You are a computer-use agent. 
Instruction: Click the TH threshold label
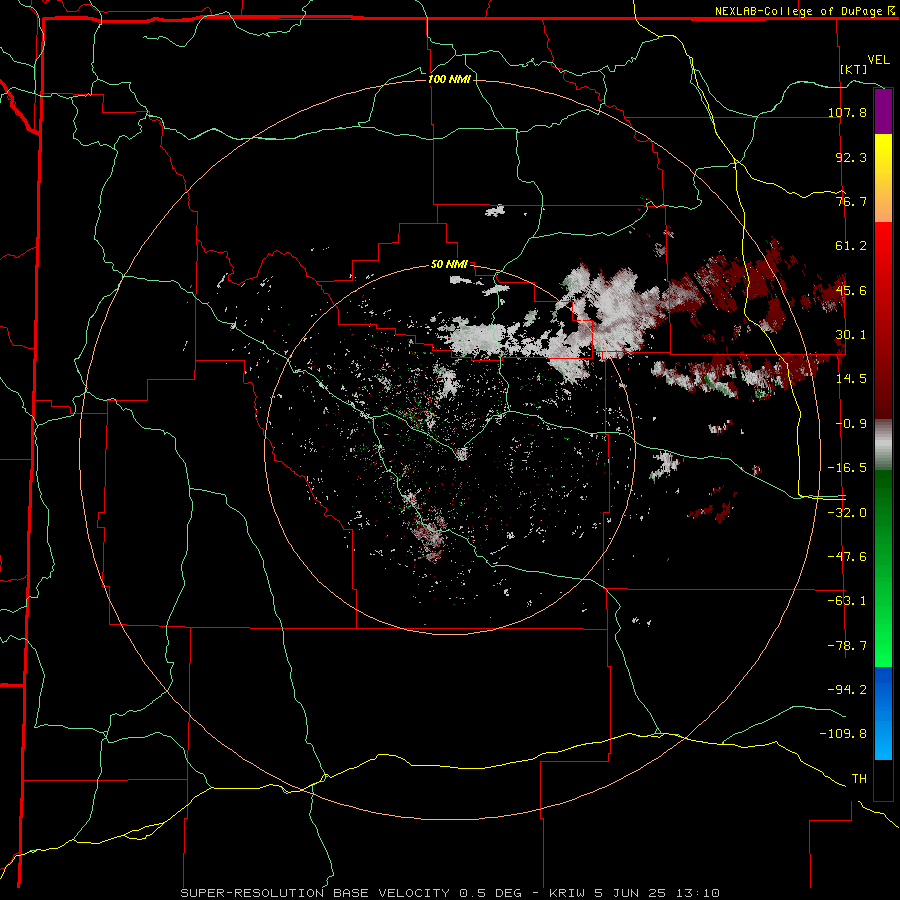pos(859,779)
